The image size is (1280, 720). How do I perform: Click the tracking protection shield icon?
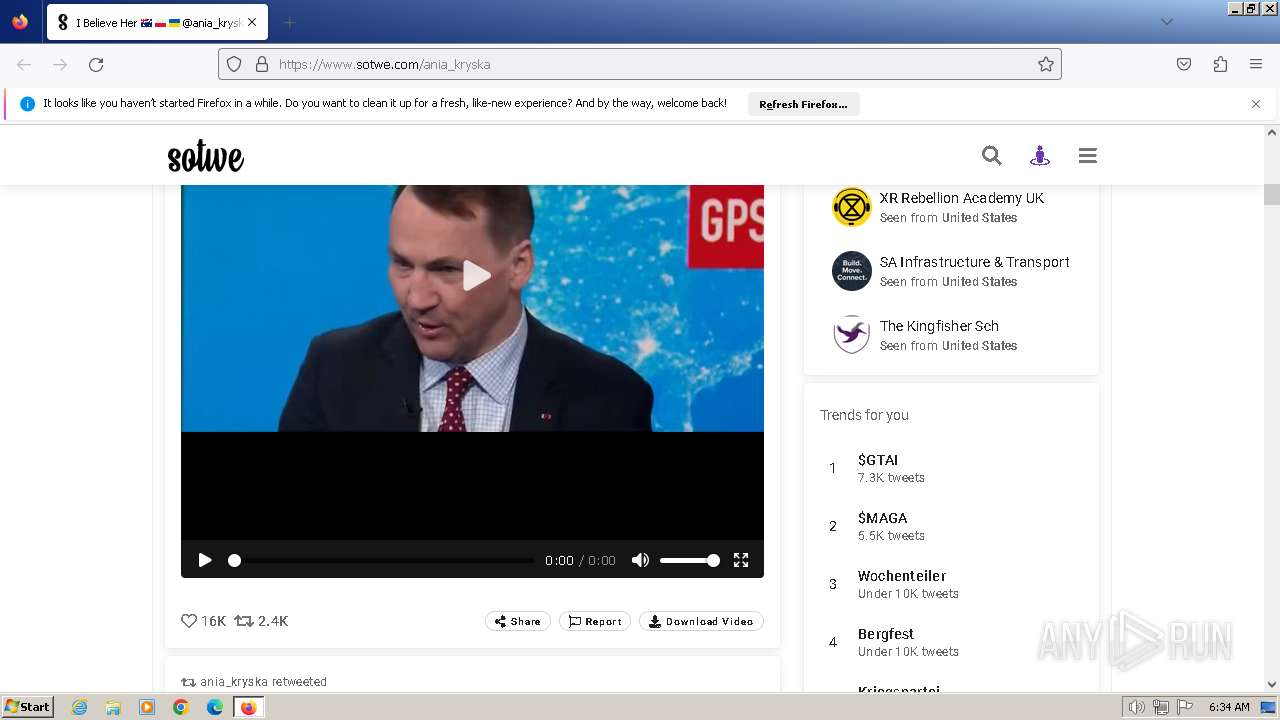click(234, 64)
